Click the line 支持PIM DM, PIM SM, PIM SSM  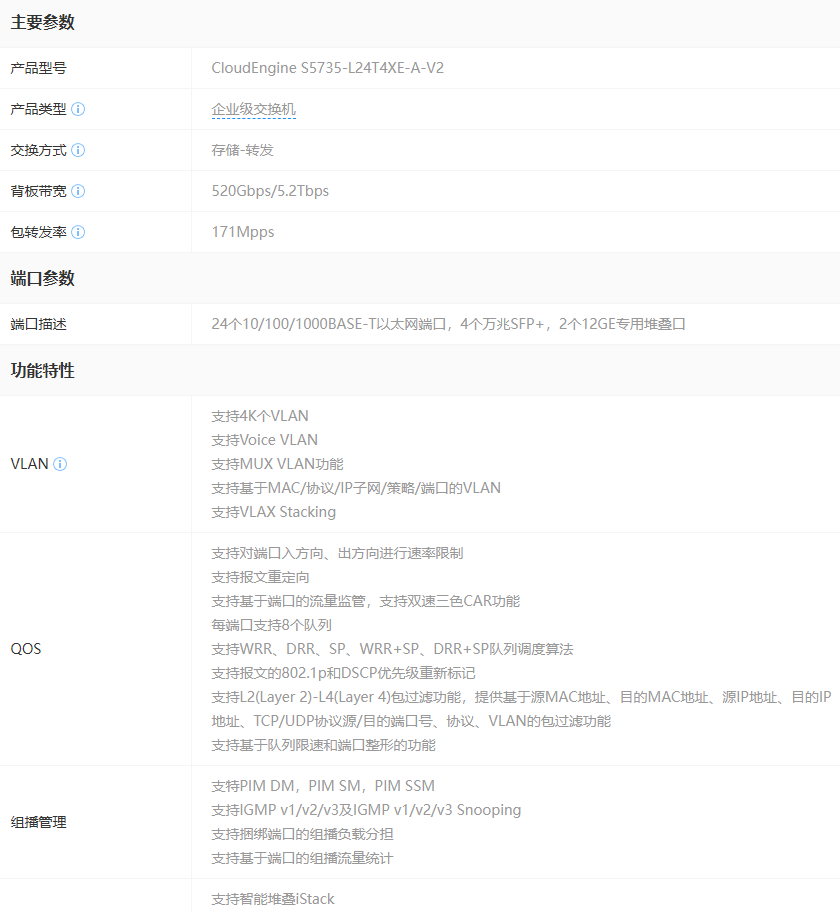click(323, 786)
